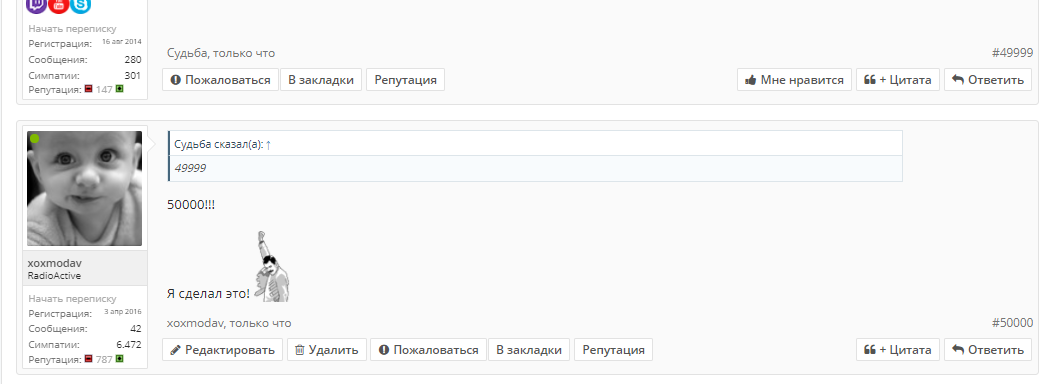Delete post #50000 with Удалить
The width and height of the screenshot is (1045, 384).
coord(327,350)
